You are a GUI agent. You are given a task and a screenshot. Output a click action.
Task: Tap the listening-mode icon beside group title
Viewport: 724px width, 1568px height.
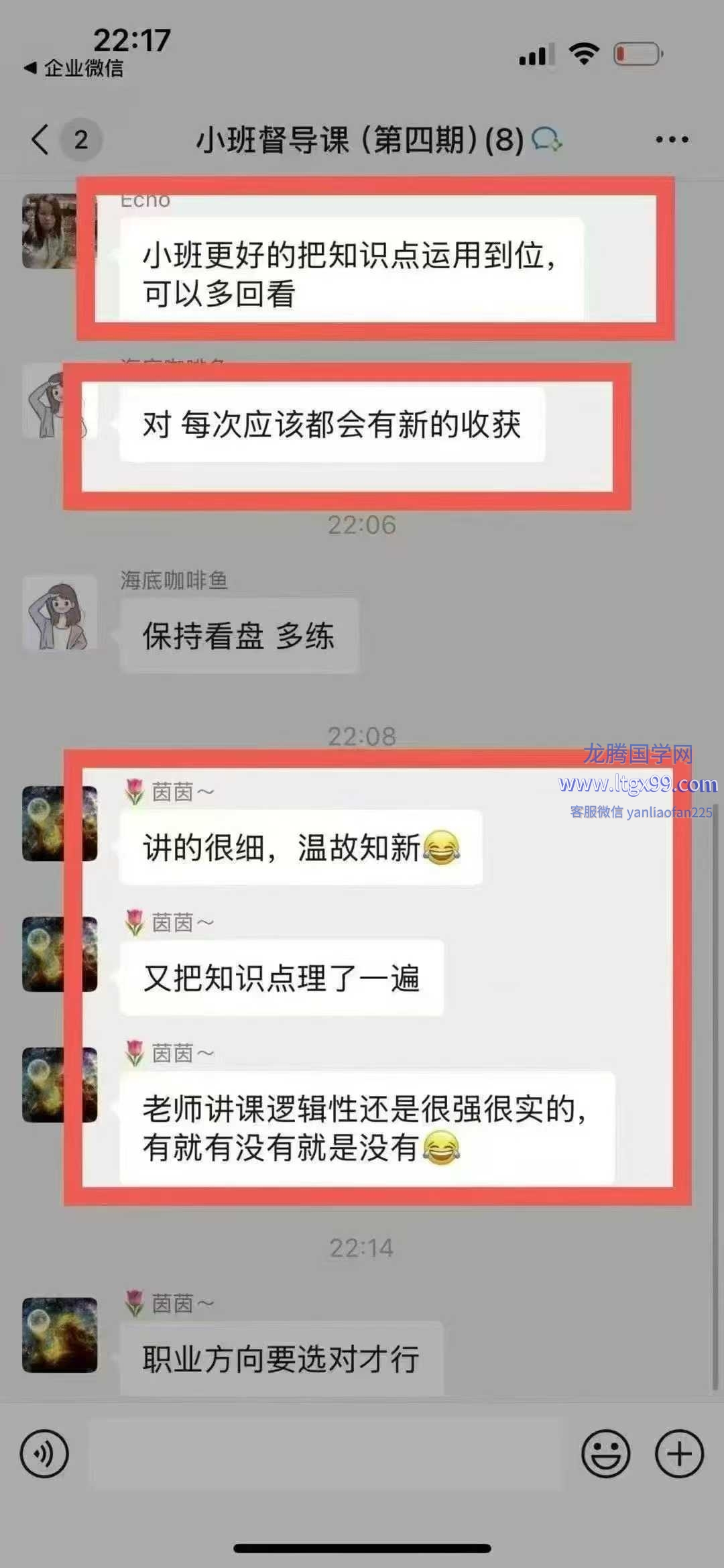click(x=547, y=139)
